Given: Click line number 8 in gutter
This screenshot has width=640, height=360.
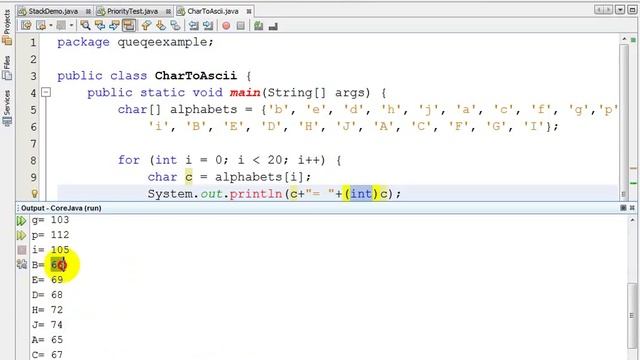Looking at the screenshot, I should 33,160.
